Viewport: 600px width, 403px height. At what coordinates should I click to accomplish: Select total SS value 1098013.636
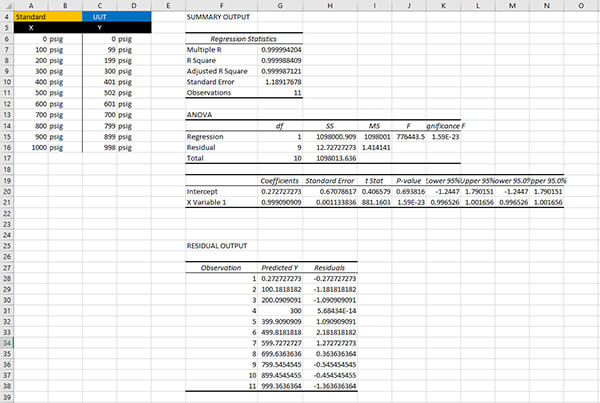coord(336,158)
